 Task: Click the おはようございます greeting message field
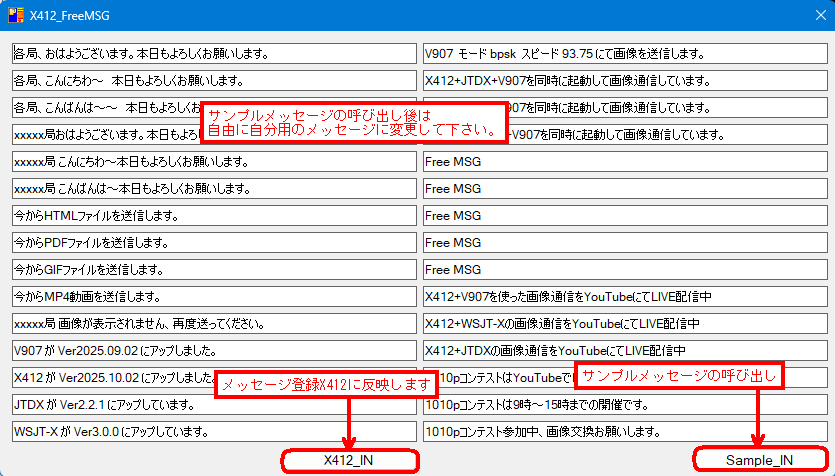(214, 53)
